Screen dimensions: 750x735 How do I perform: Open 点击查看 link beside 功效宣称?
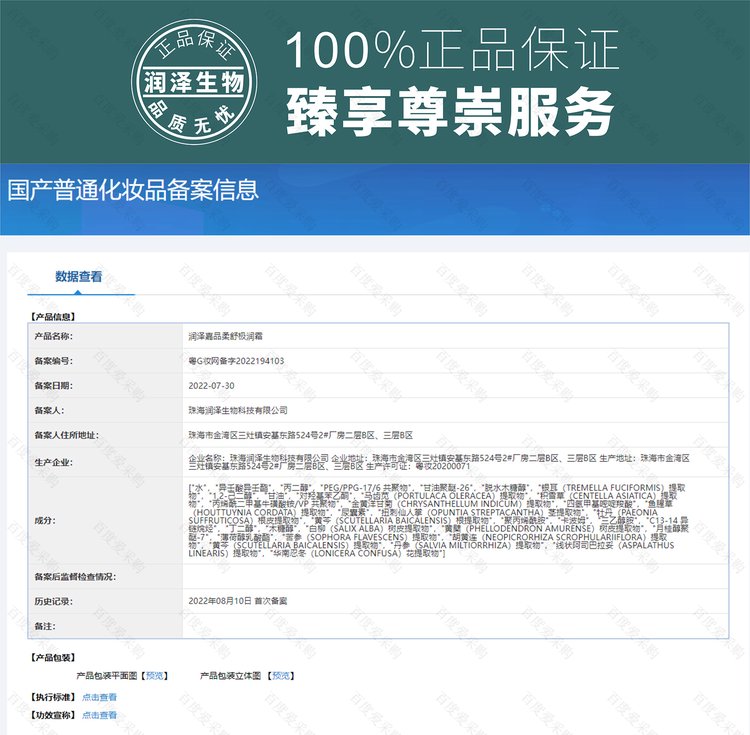[x=99, y=715]
